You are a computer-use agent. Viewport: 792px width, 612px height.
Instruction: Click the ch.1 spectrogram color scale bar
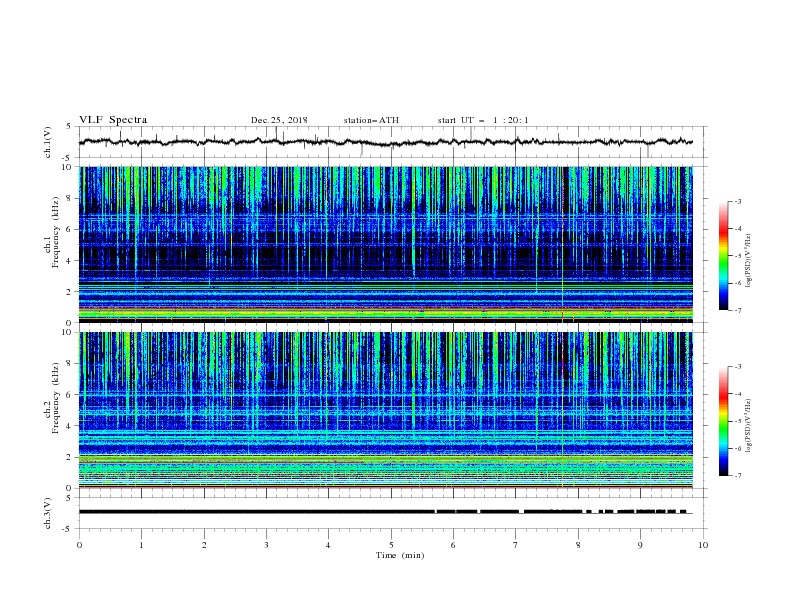click(723, 255)
